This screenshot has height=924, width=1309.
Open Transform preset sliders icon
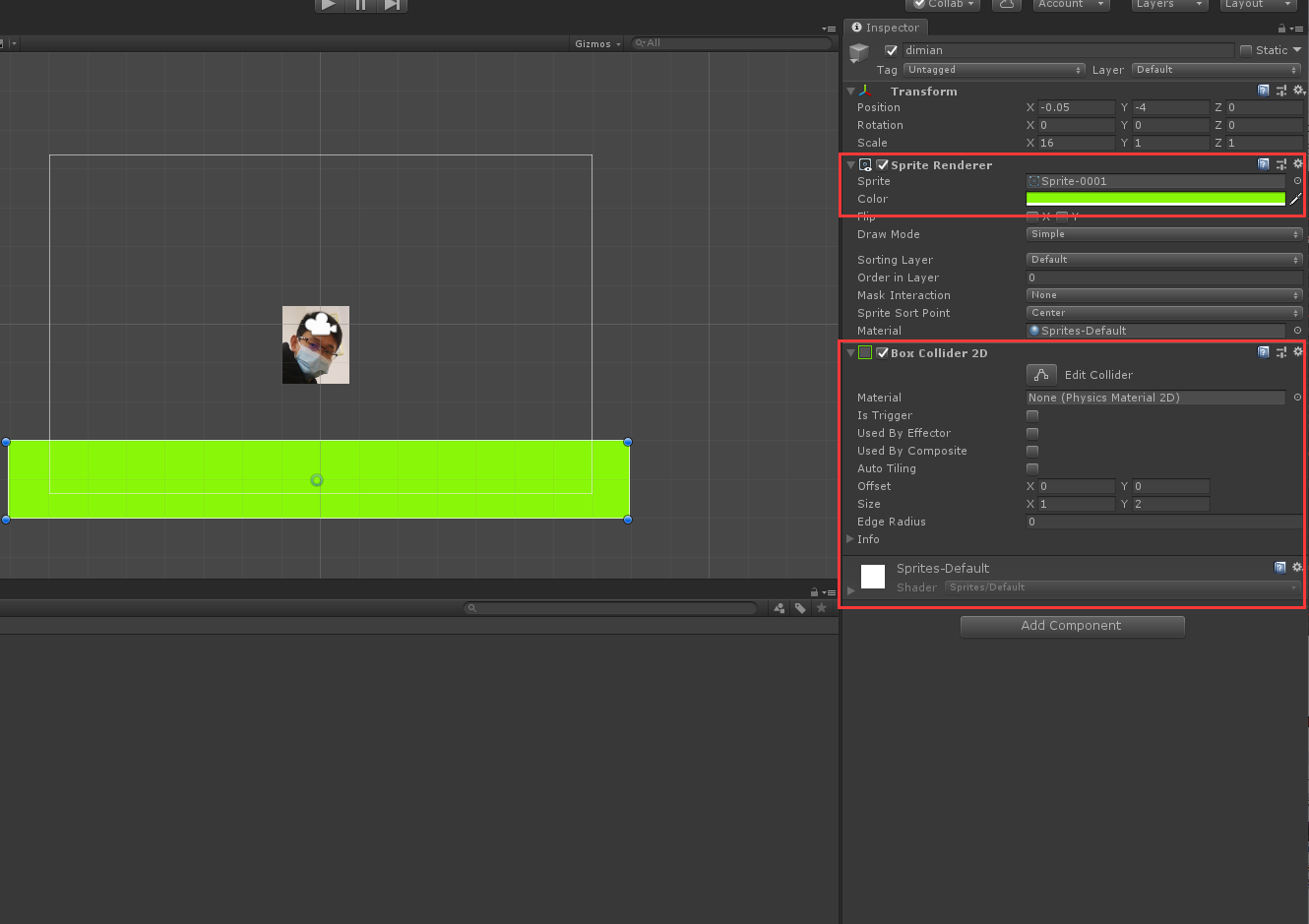(1281, 91)
